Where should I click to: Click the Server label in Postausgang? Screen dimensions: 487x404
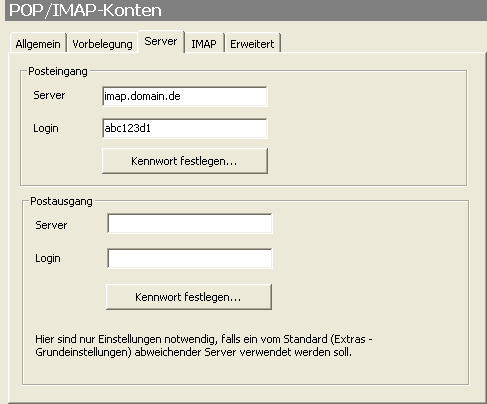point(51,225)
